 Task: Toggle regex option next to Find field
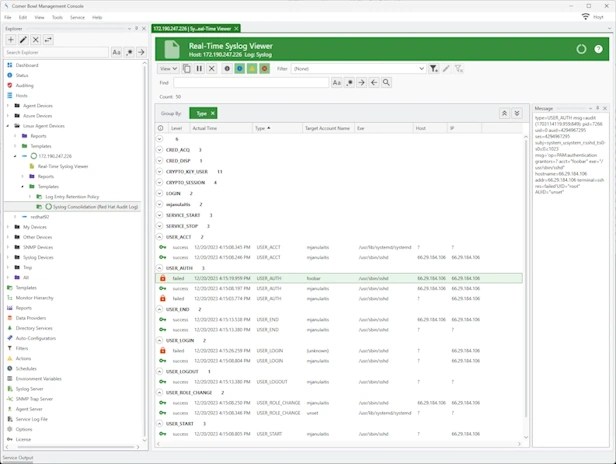(x=349, y=83)
